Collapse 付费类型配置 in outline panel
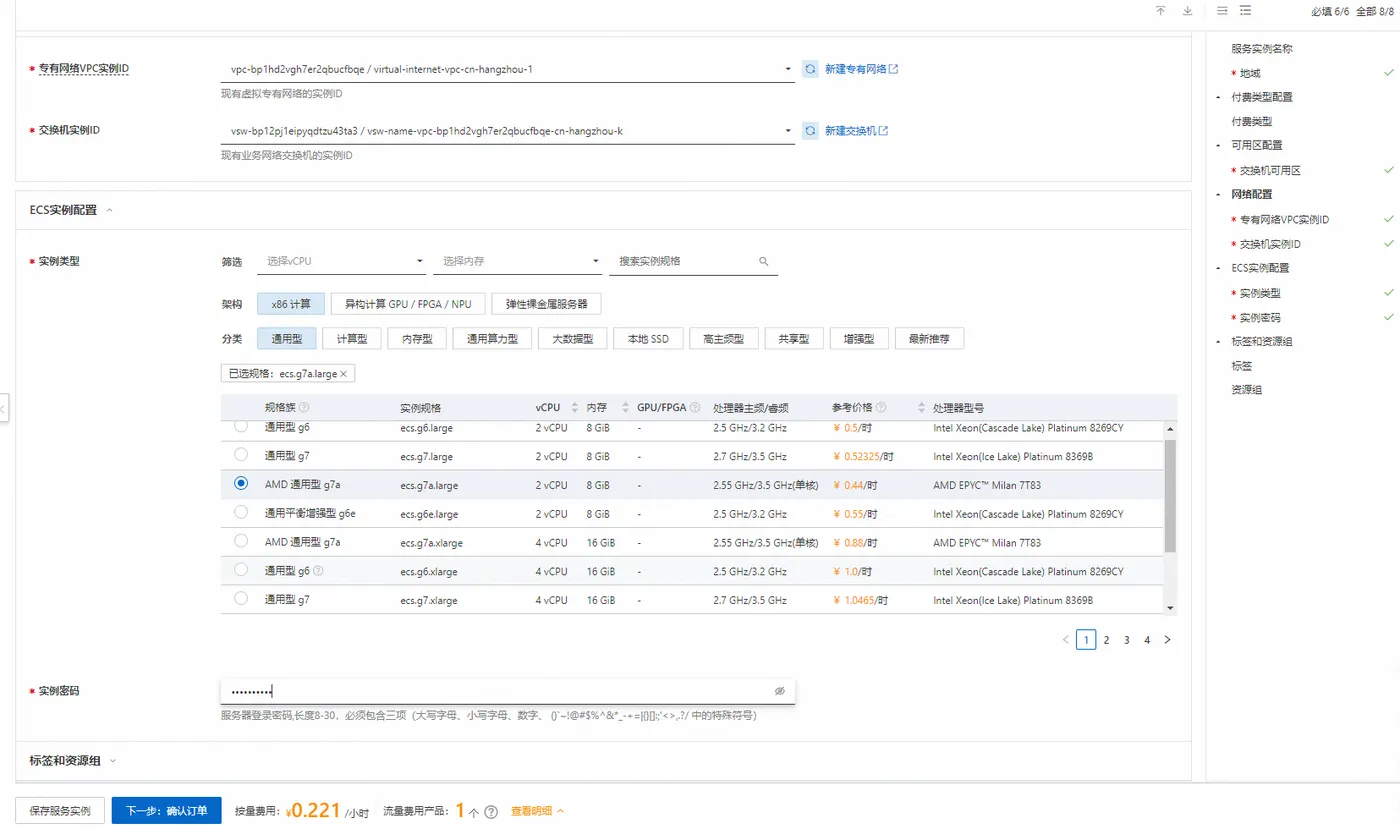Screen dimensions: 1400x829 tap(1218, 98)
